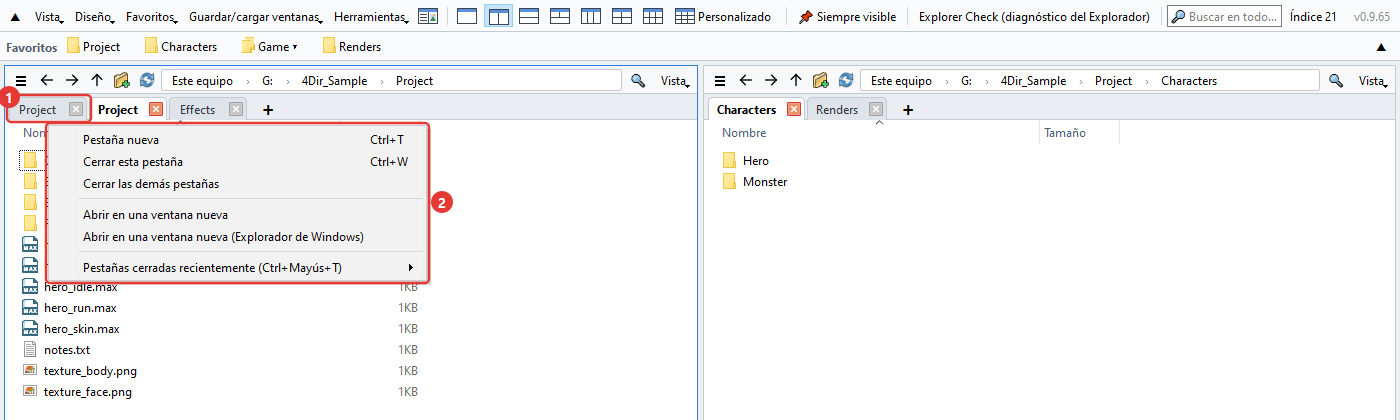Open search in the right pane
This screenshot has width=1400, height=420.
(x=1336, y=81)
